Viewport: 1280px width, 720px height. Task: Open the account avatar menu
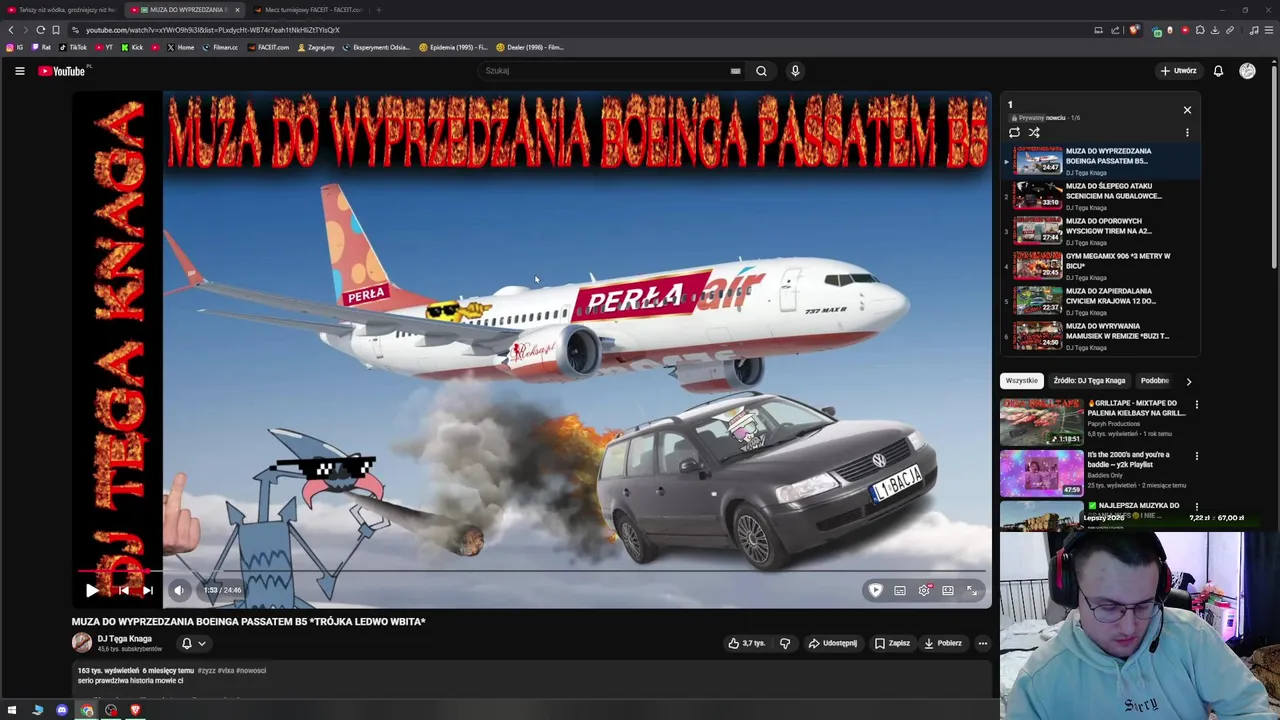point(1247,71)
